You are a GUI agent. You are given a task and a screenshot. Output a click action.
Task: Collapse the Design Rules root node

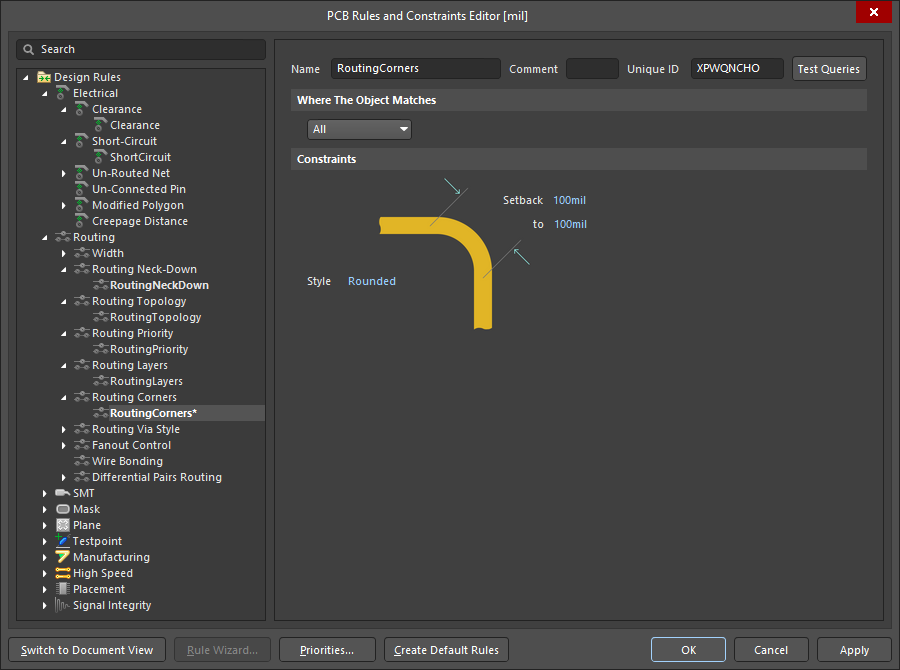point(25,77)
